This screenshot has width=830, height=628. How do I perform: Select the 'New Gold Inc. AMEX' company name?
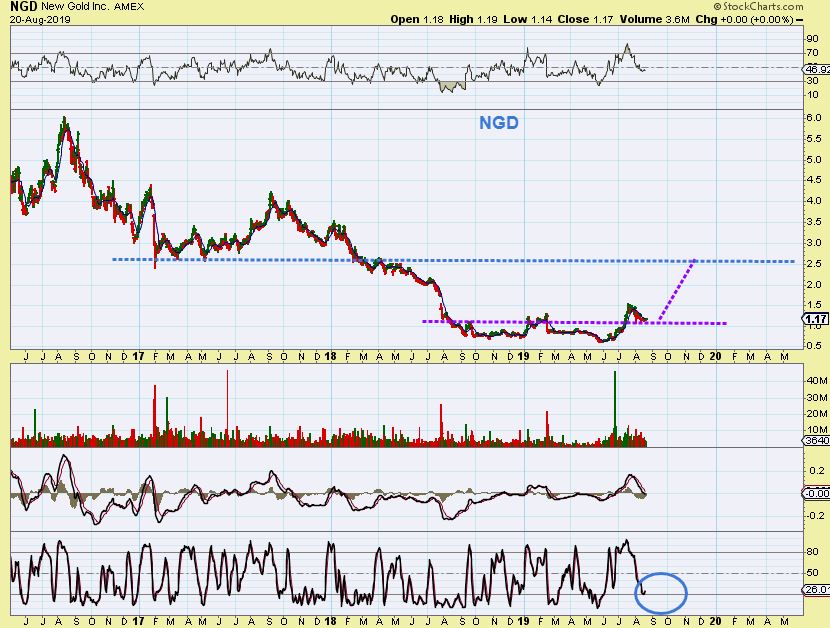pyautogui.click(x=93, y=7)
